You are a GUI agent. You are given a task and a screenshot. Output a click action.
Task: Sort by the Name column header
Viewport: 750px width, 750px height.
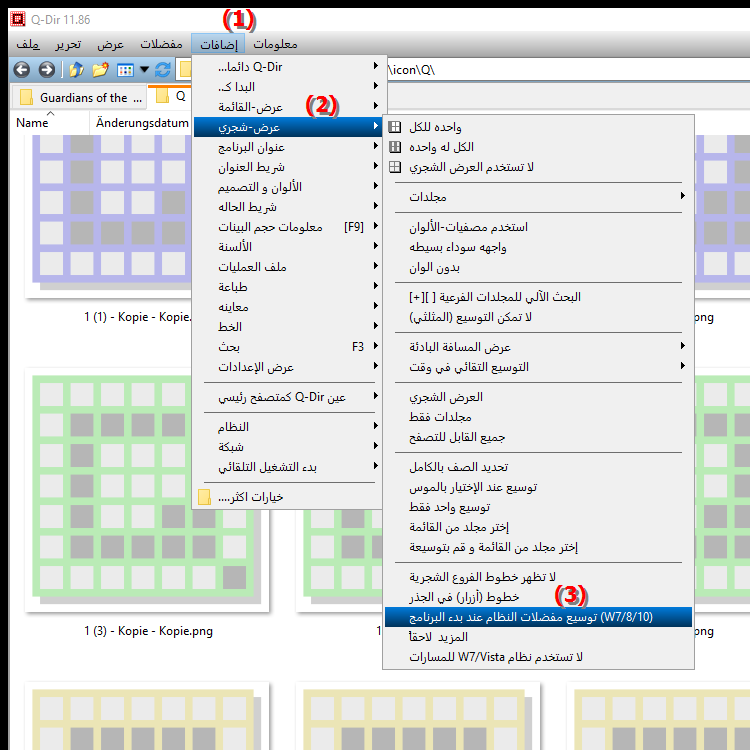pos(50,122)
